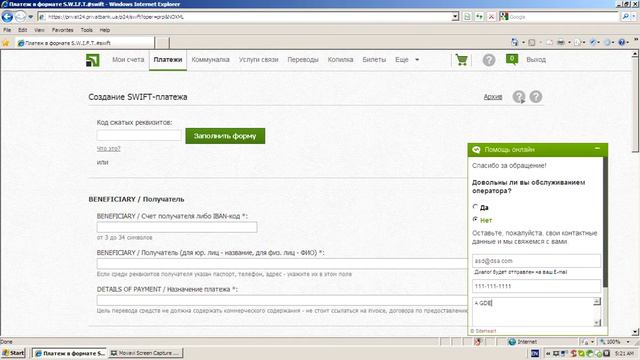Click the Feeds toolbar icon

pos(531,42)
